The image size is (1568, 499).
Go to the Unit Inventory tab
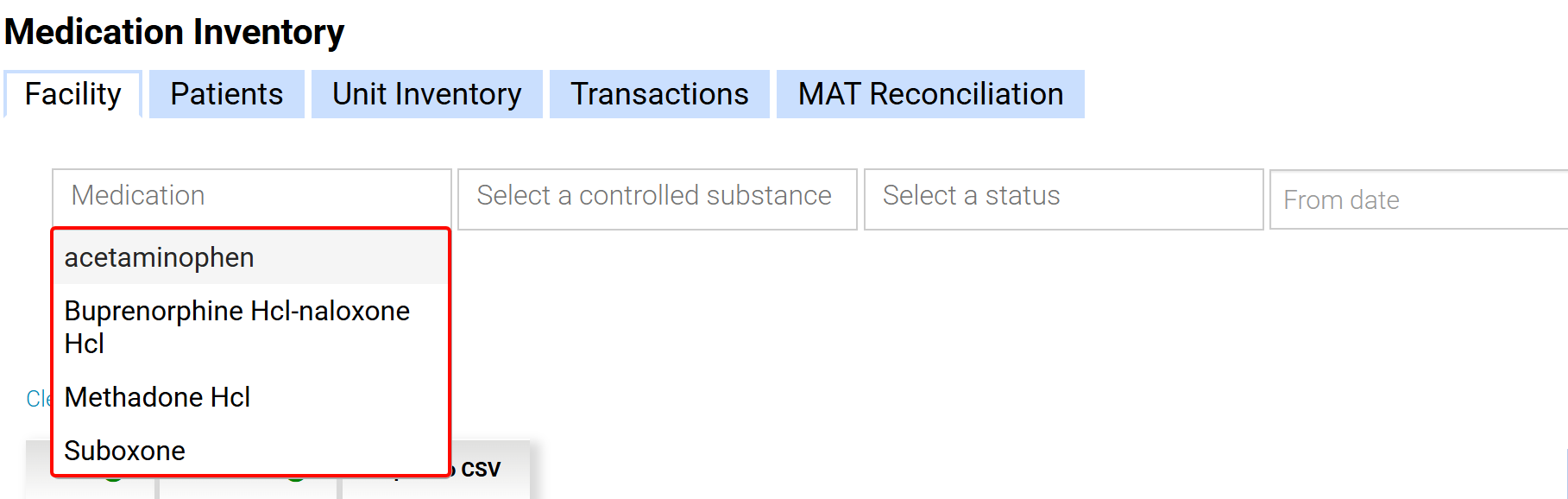click(x=426, y=94)
